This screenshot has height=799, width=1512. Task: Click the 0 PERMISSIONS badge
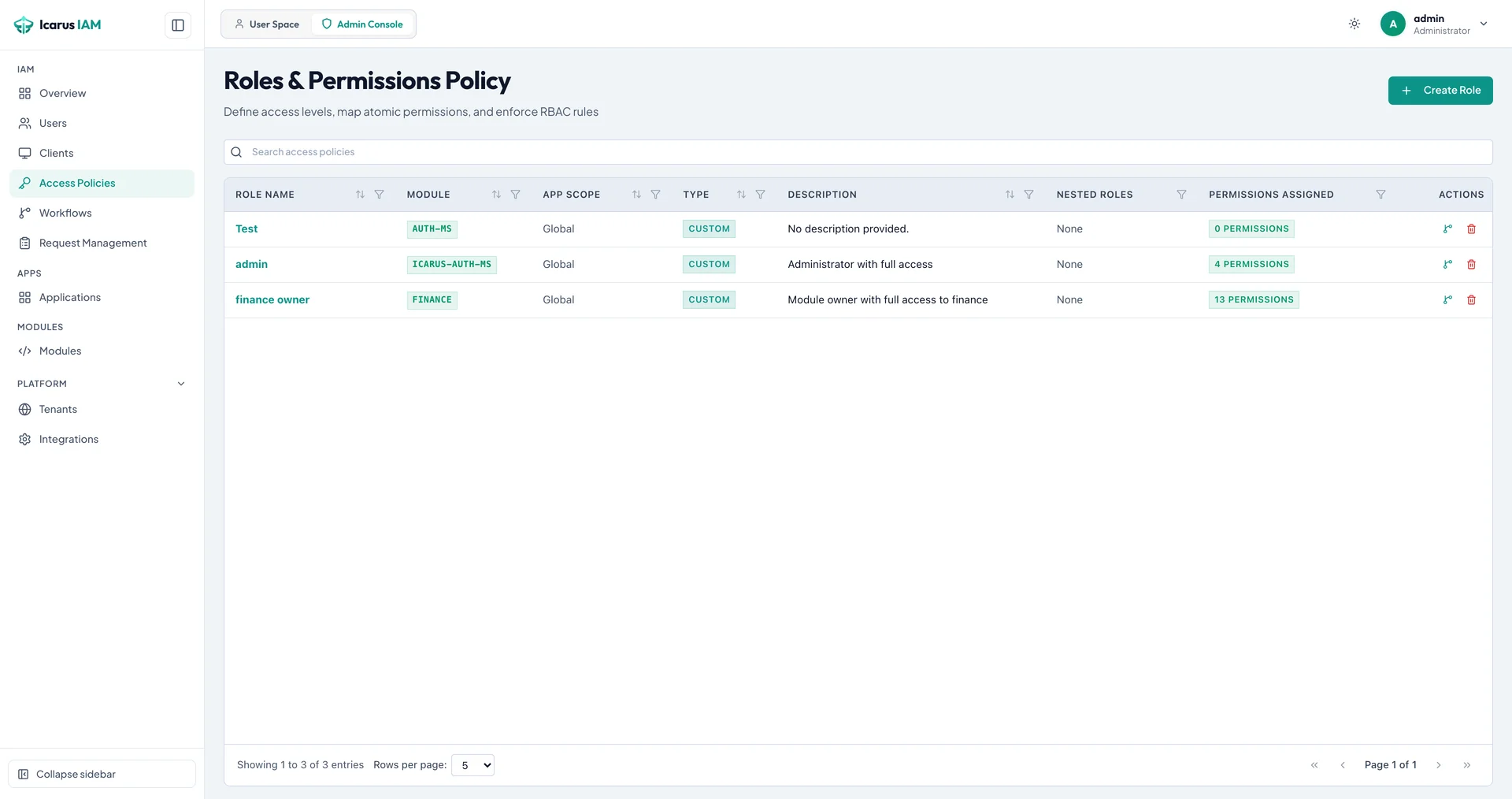[1251, 229]
